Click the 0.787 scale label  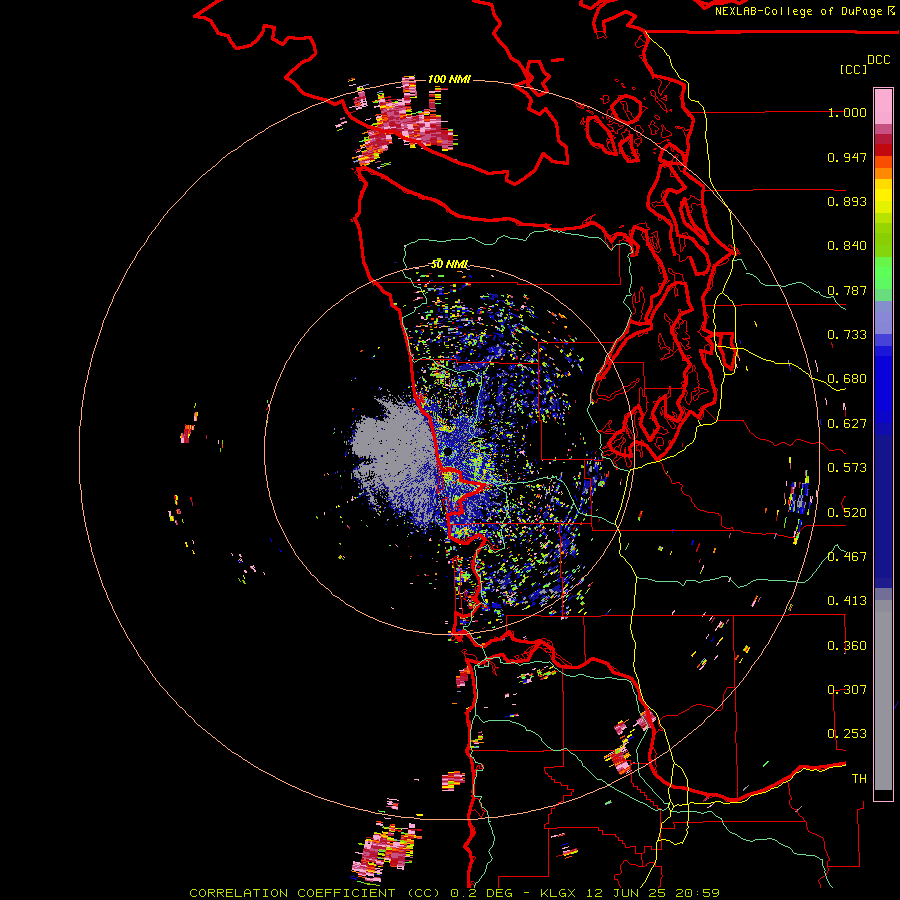[x=847, y=290]
